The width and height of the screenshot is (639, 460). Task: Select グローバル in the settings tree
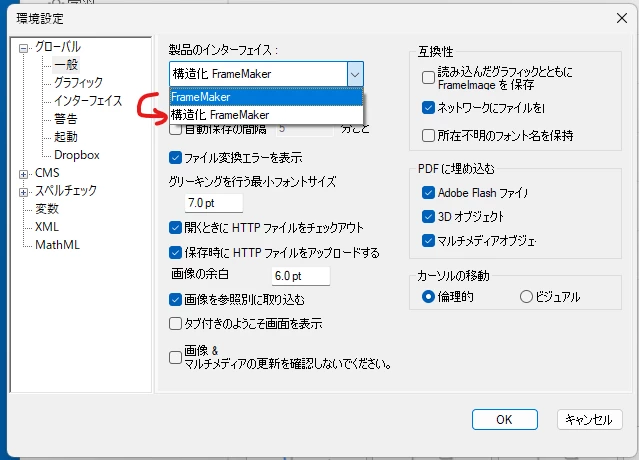(x=58, y=46)
